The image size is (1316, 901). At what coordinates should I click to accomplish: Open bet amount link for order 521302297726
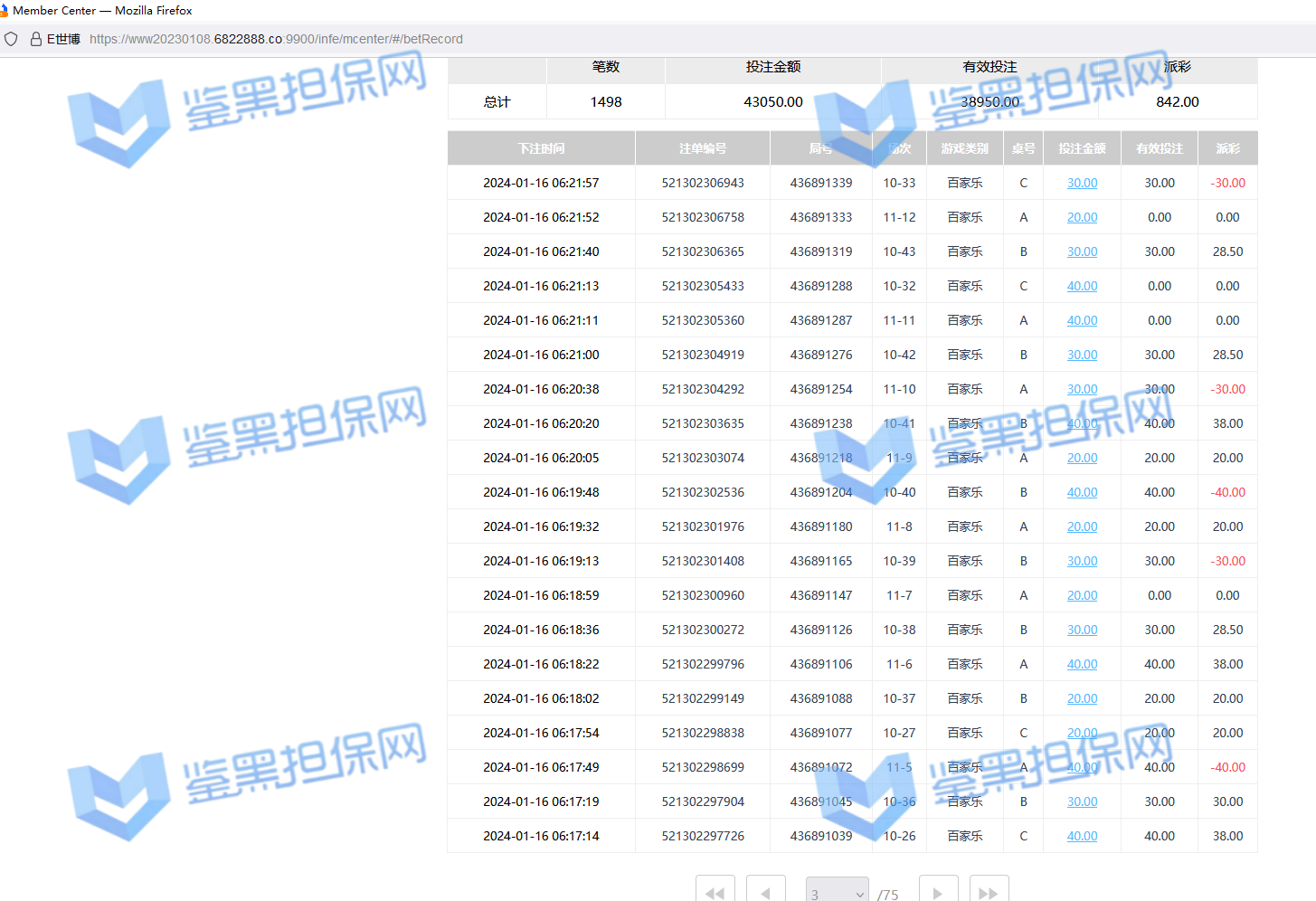tap(1082, 836)
